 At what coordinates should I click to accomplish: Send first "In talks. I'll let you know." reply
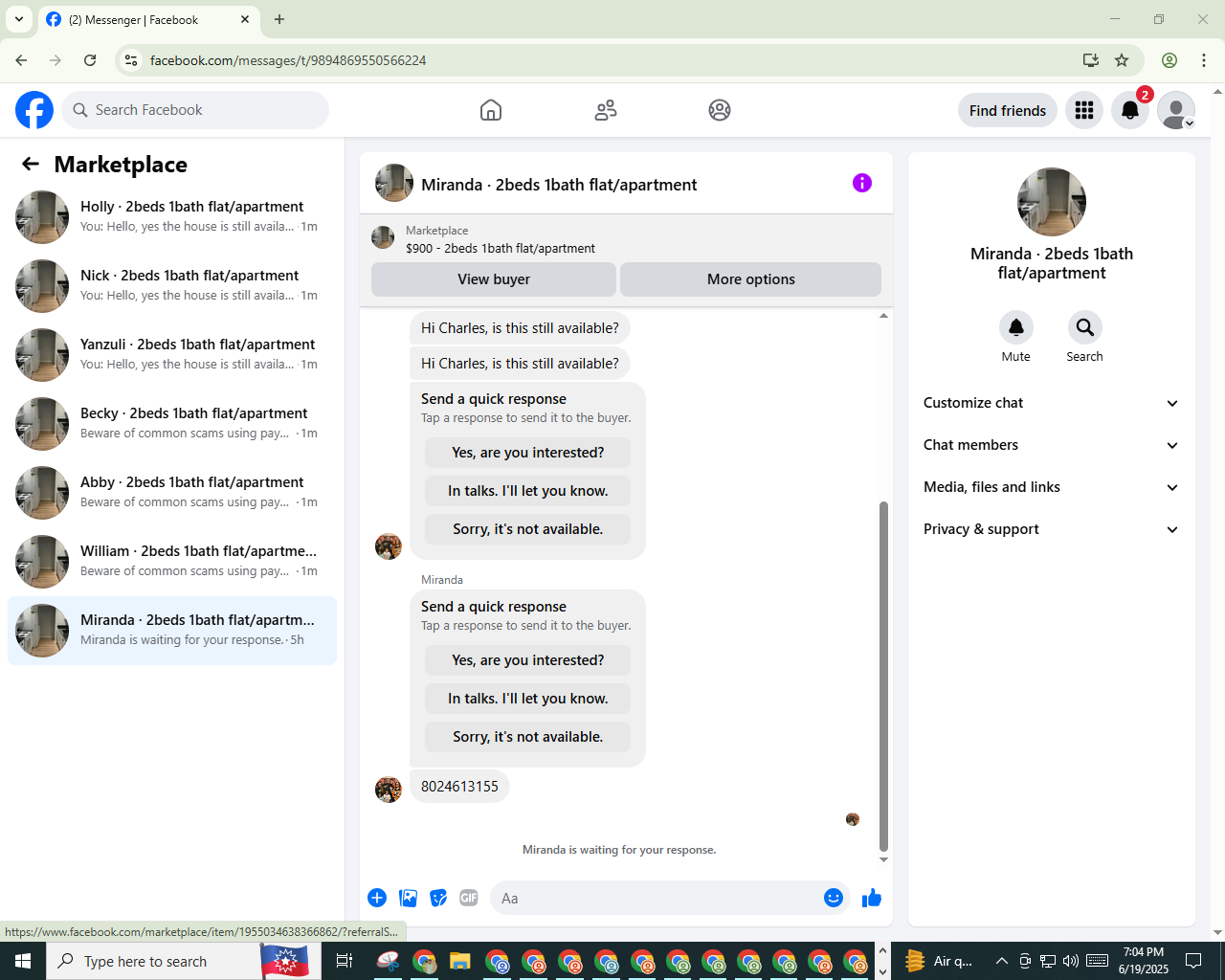click(x=528, y=491)
